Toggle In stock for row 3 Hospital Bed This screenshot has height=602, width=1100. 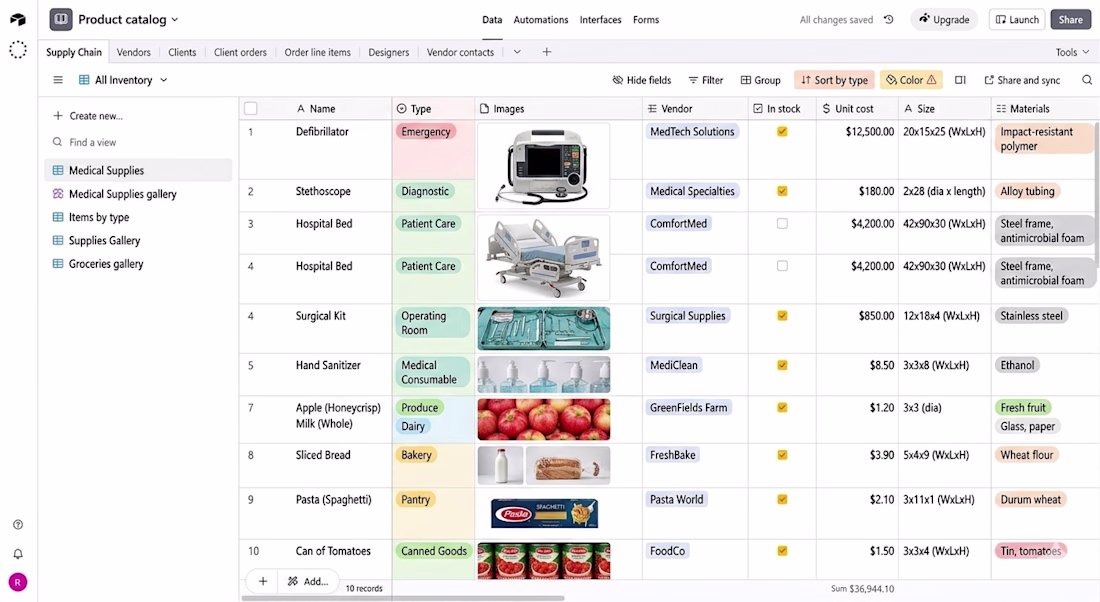782,224
